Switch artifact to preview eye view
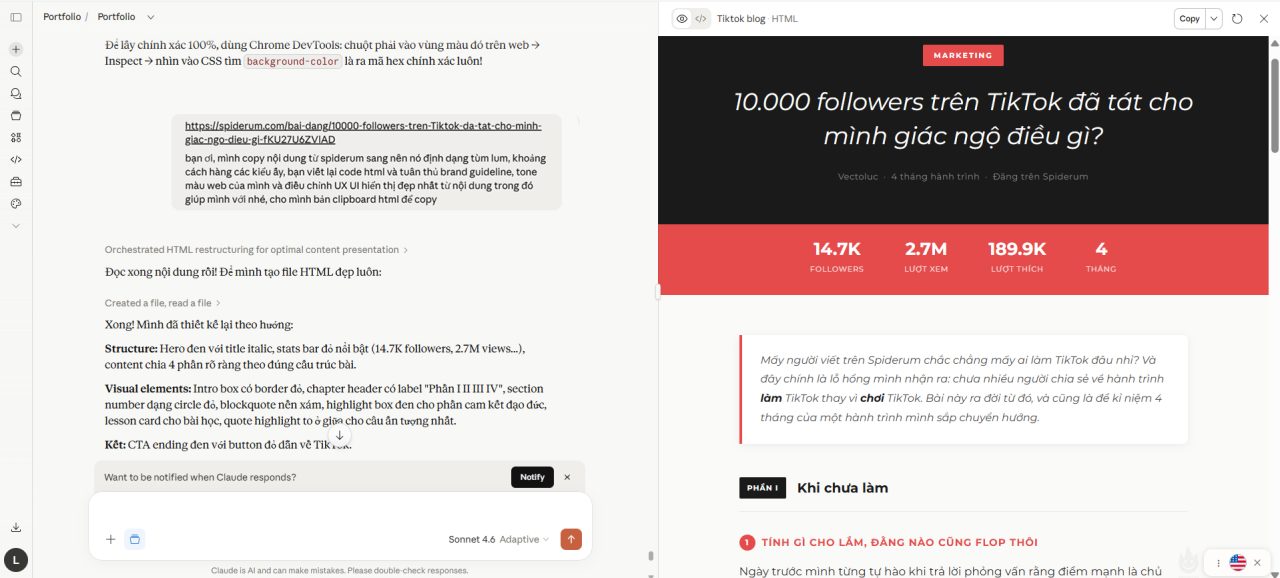This screenshot has height=578, width=1280. 681,18
